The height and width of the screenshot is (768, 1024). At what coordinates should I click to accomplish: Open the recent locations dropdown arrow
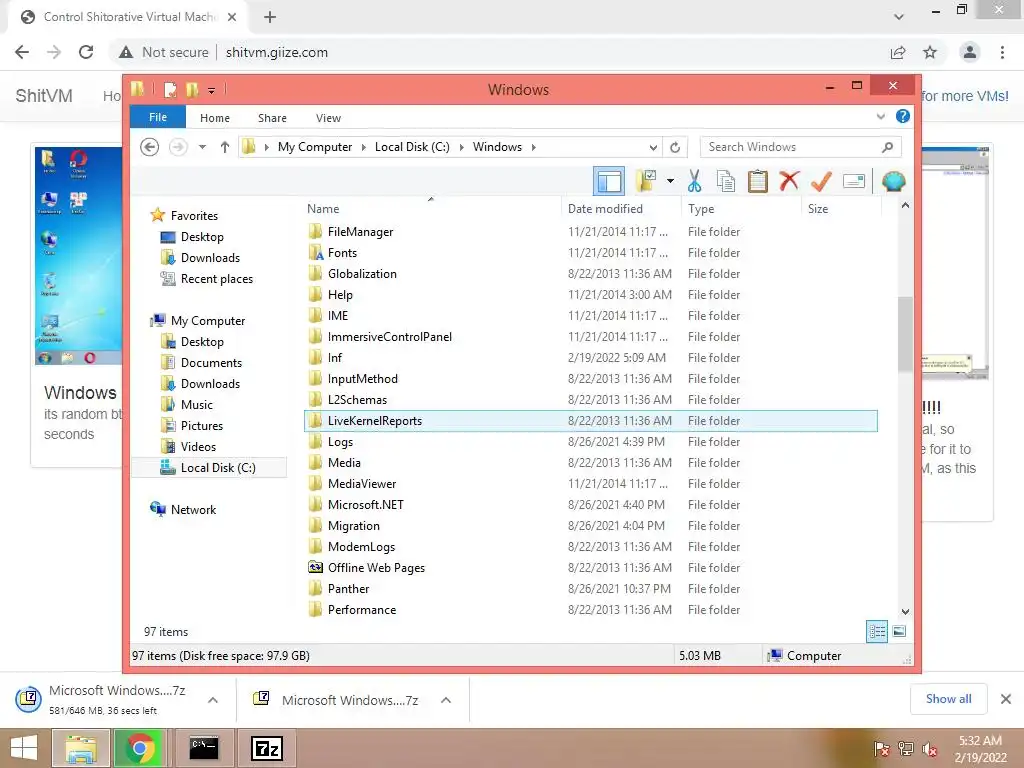coord(202,147)
